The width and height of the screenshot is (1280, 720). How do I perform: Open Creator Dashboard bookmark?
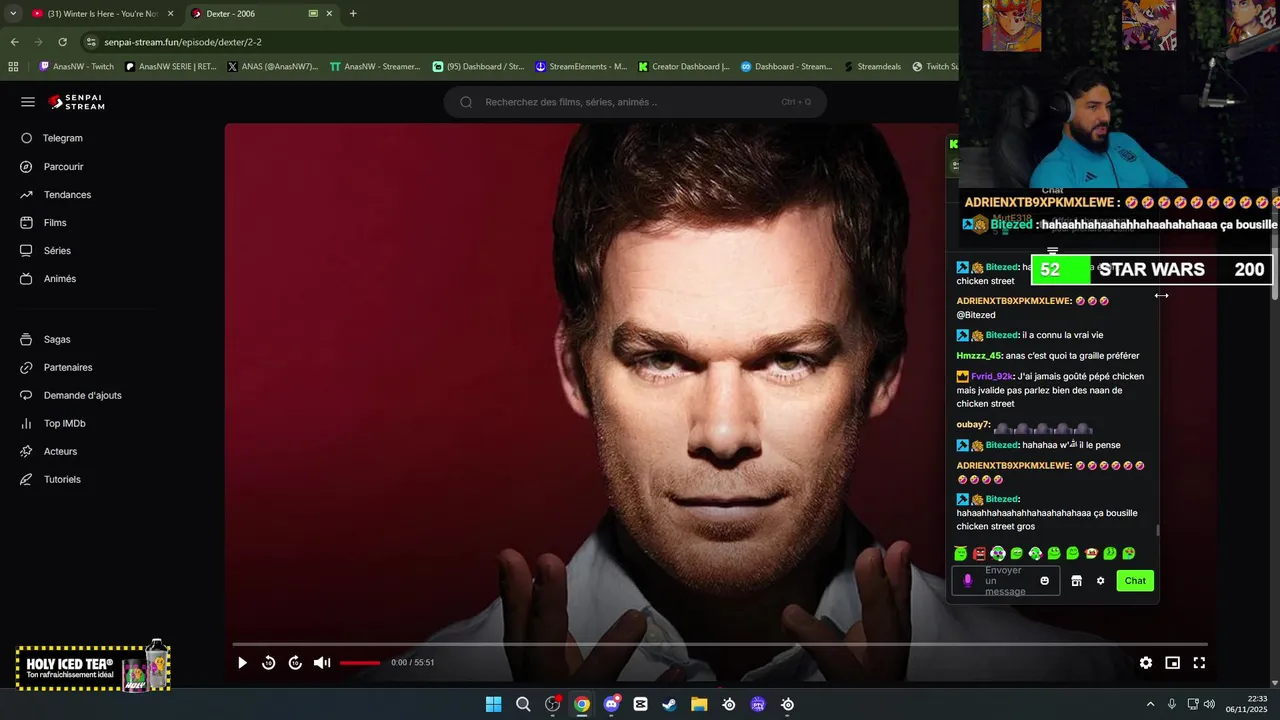(x=684, y=67)
